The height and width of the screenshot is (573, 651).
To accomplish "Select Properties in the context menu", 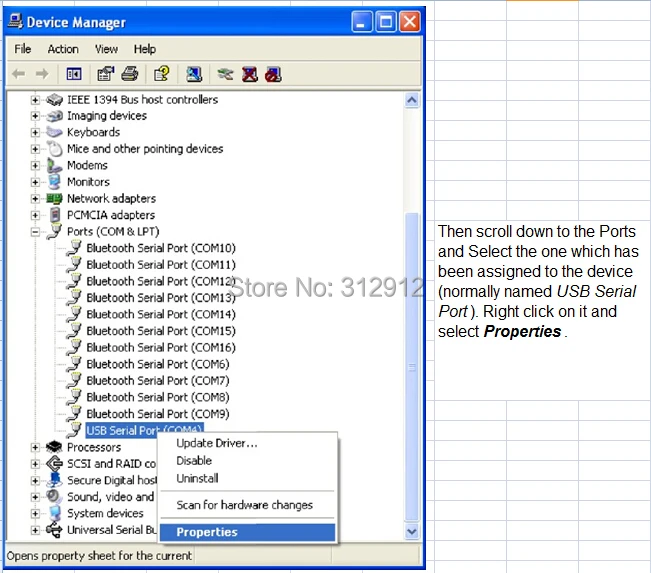I will tap(247, 532).
